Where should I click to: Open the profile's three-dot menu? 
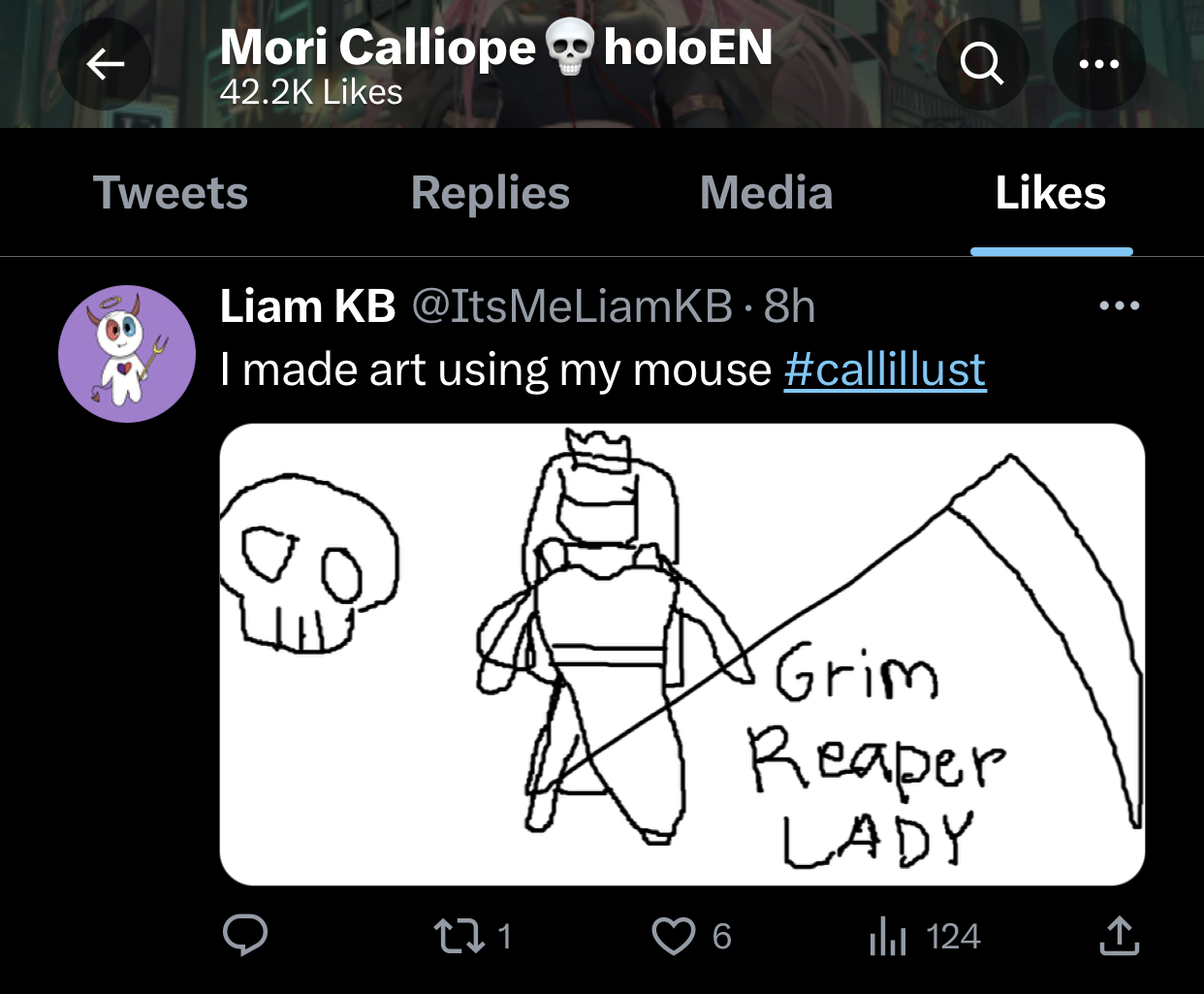click(1099, 64)
